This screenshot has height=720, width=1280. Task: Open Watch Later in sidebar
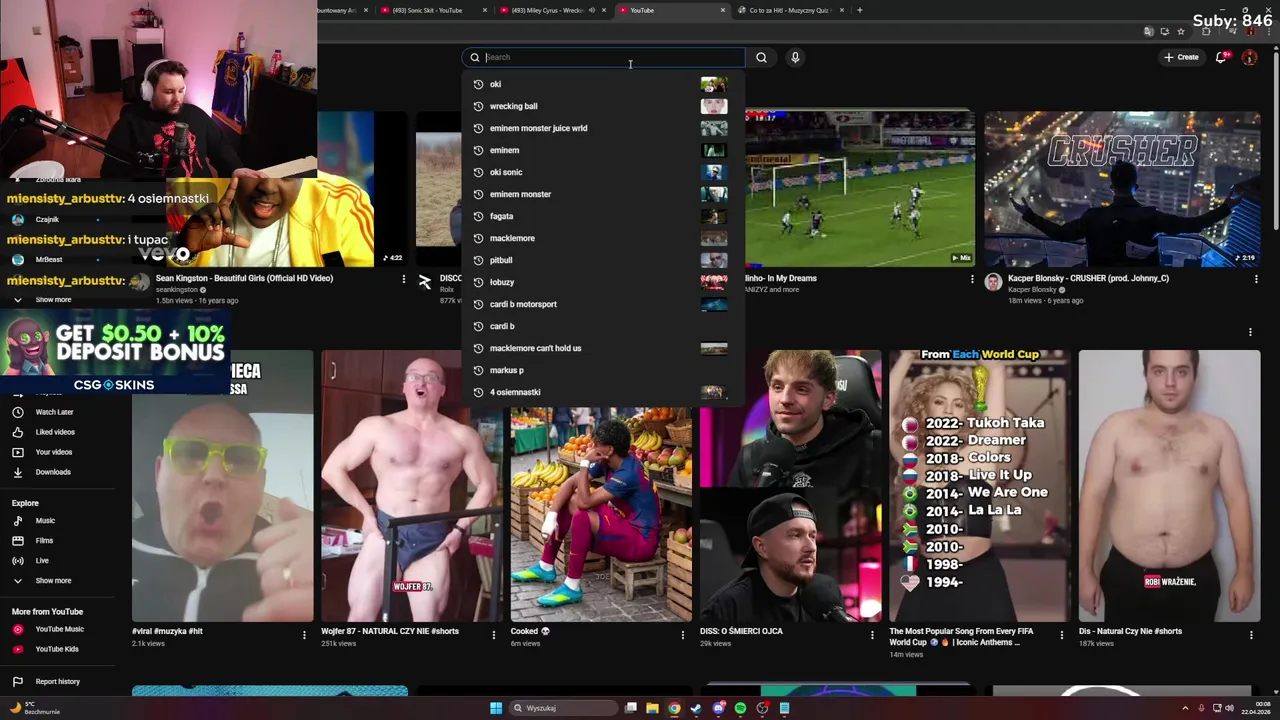click(54, 412)
